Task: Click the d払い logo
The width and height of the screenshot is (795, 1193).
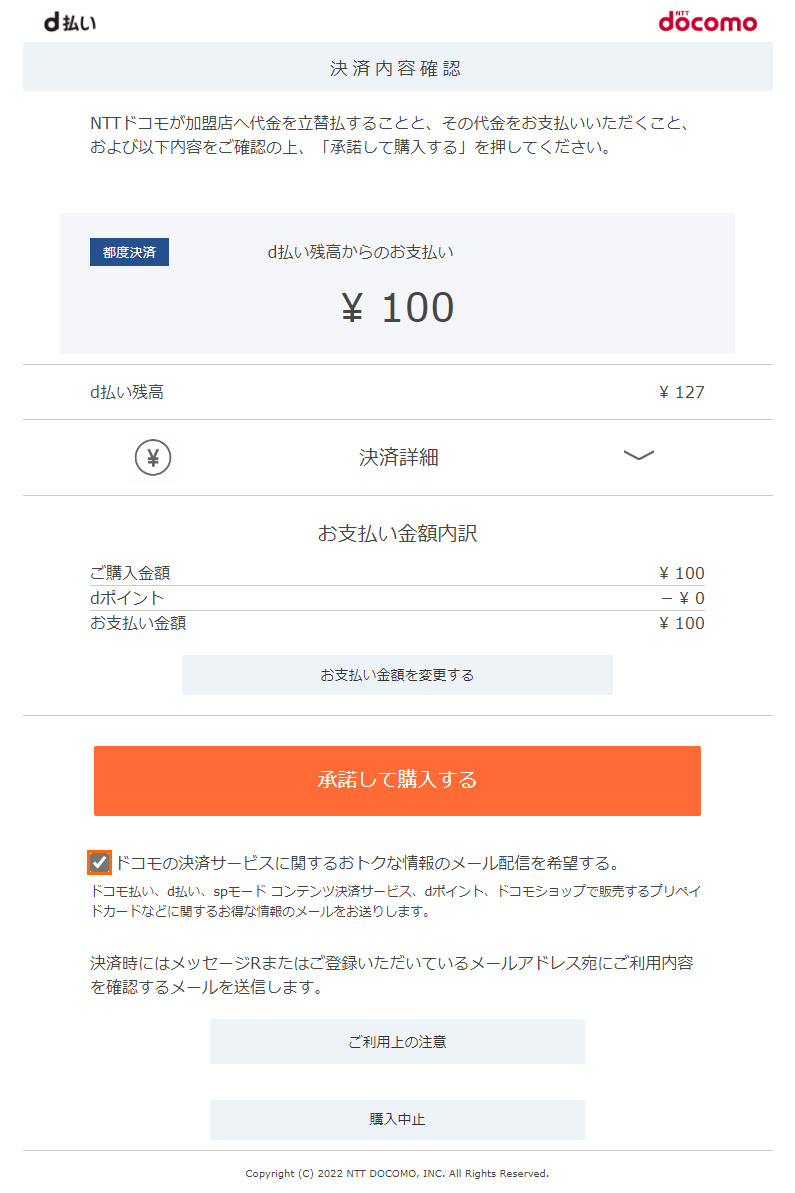Action: click(70, 22)
